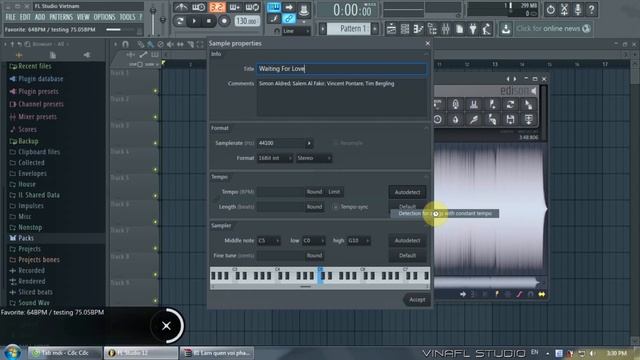640x360 pixels.
Task: Open the help question mark icon
Action: 591,9
